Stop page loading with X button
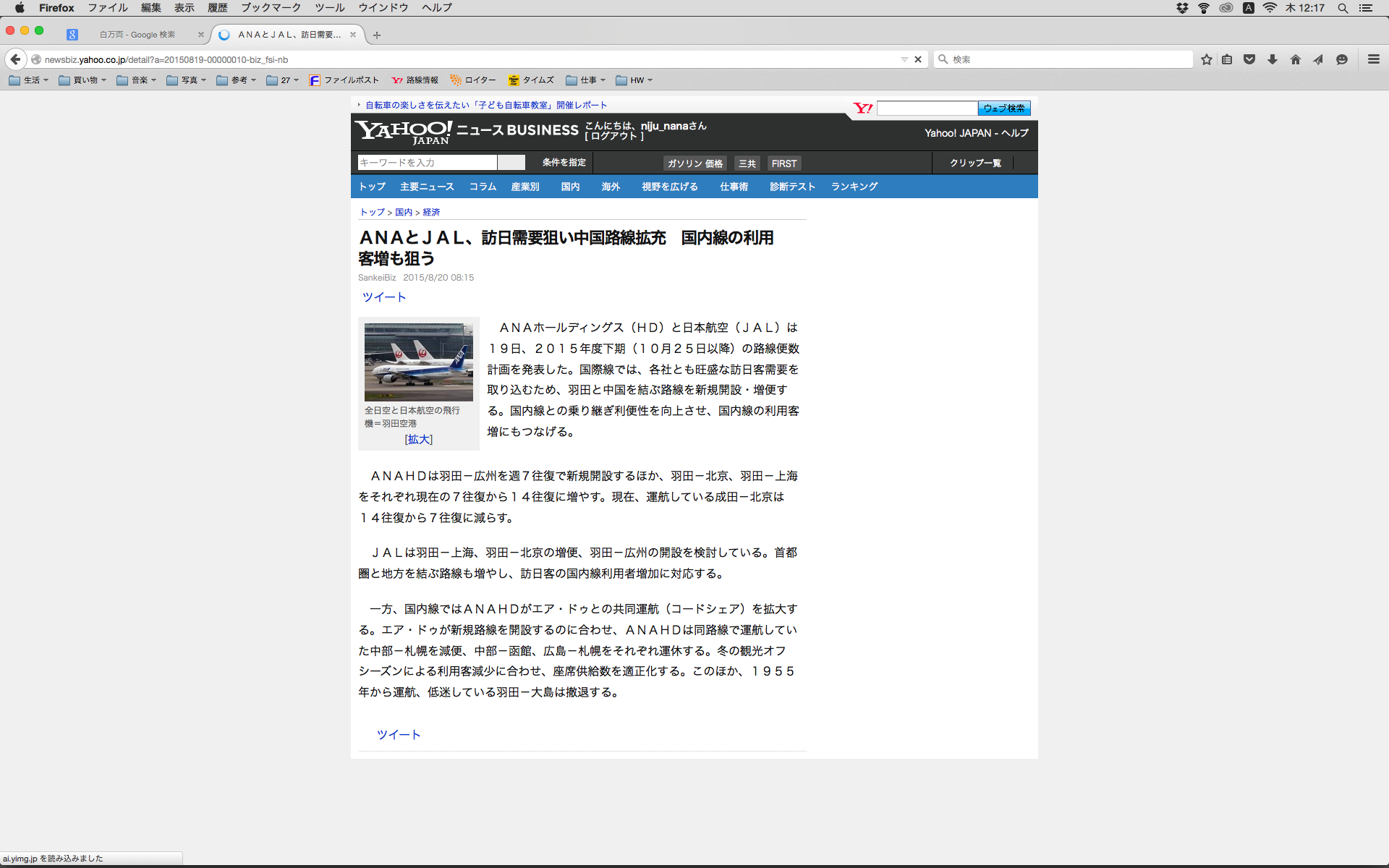The height and width of the screenshot is (868, 1389). pos(918,59)
